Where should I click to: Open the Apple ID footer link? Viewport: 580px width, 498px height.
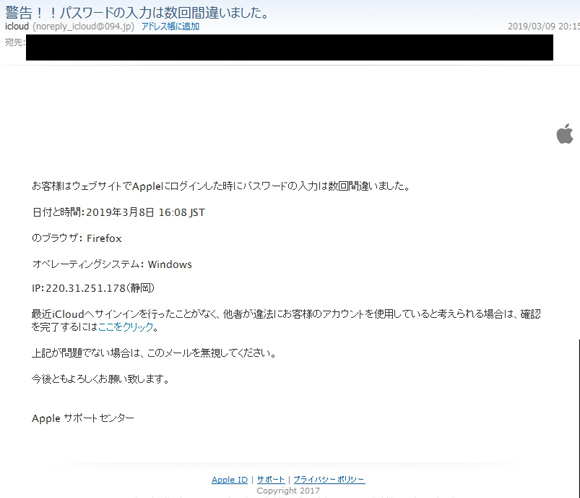point(230,480)
